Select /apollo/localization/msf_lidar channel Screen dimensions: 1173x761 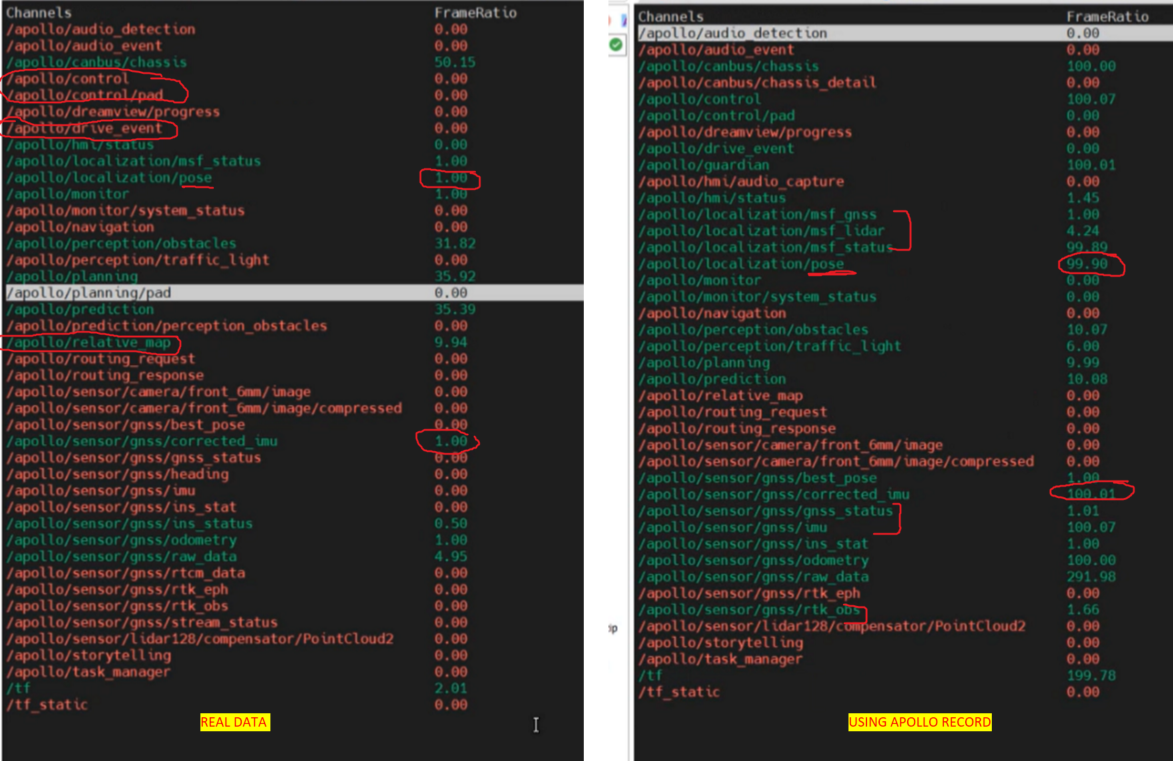click(x=761, y=230)
